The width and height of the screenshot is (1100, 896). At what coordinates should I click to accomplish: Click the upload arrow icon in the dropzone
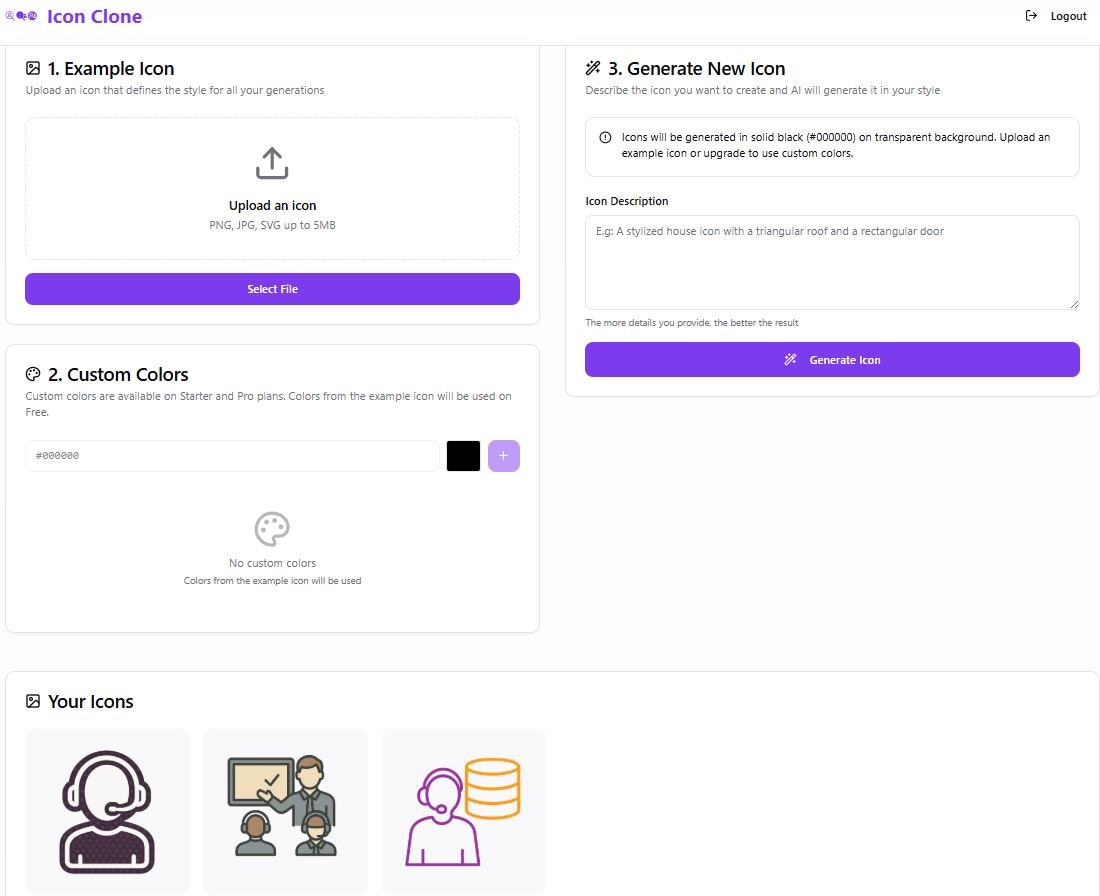pyautogui.click(x=272, y=162)
